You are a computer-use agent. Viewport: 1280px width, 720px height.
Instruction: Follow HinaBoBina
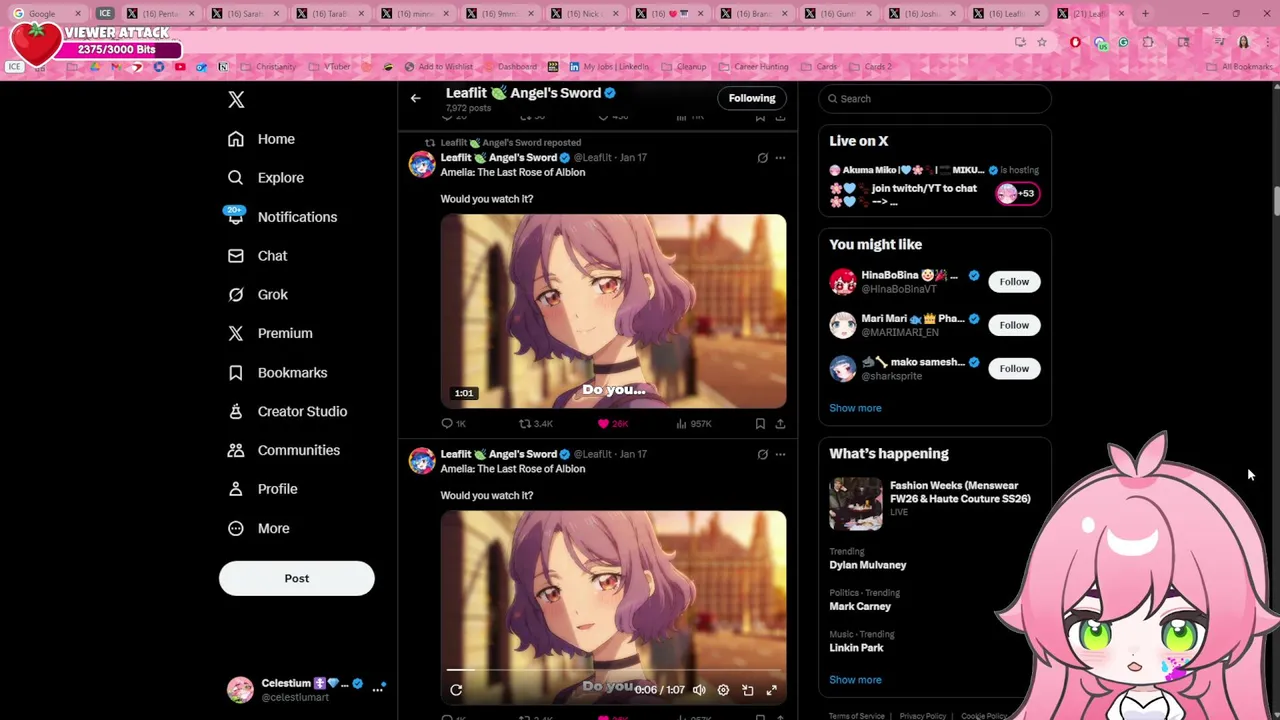[x=1014, y=282]
